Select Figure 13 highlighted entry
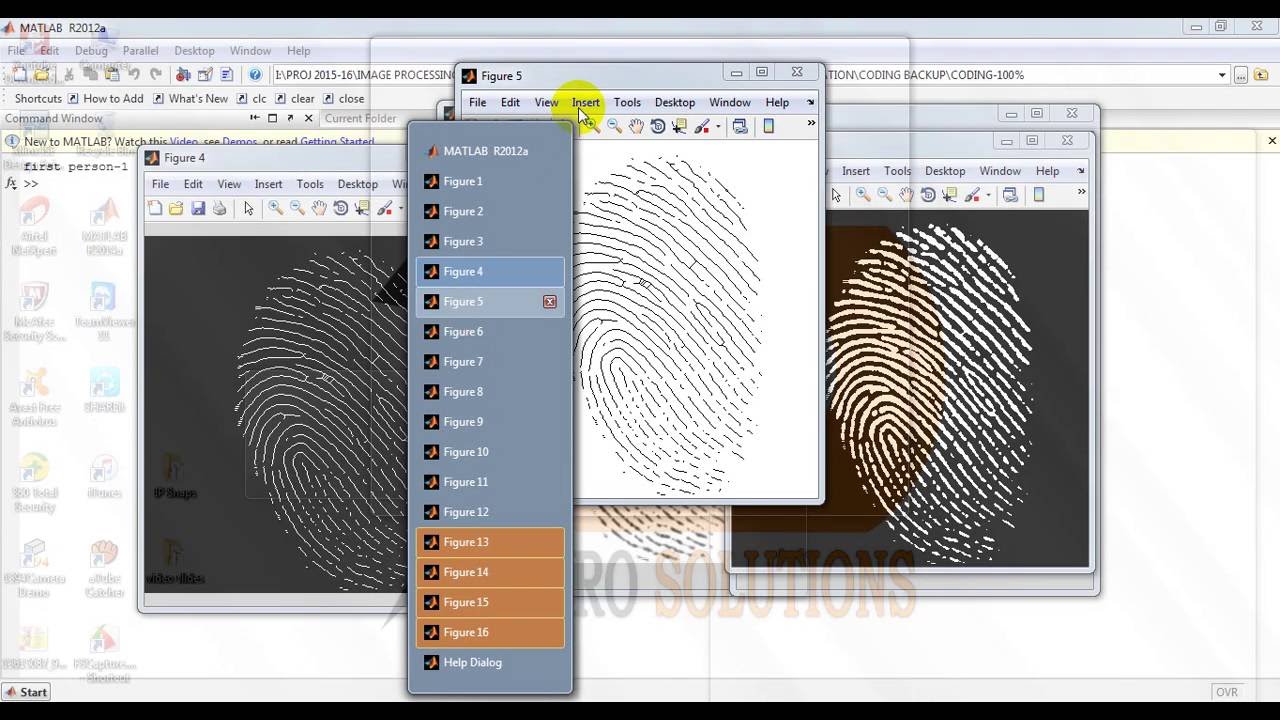1280x720 pixels. 490,542
